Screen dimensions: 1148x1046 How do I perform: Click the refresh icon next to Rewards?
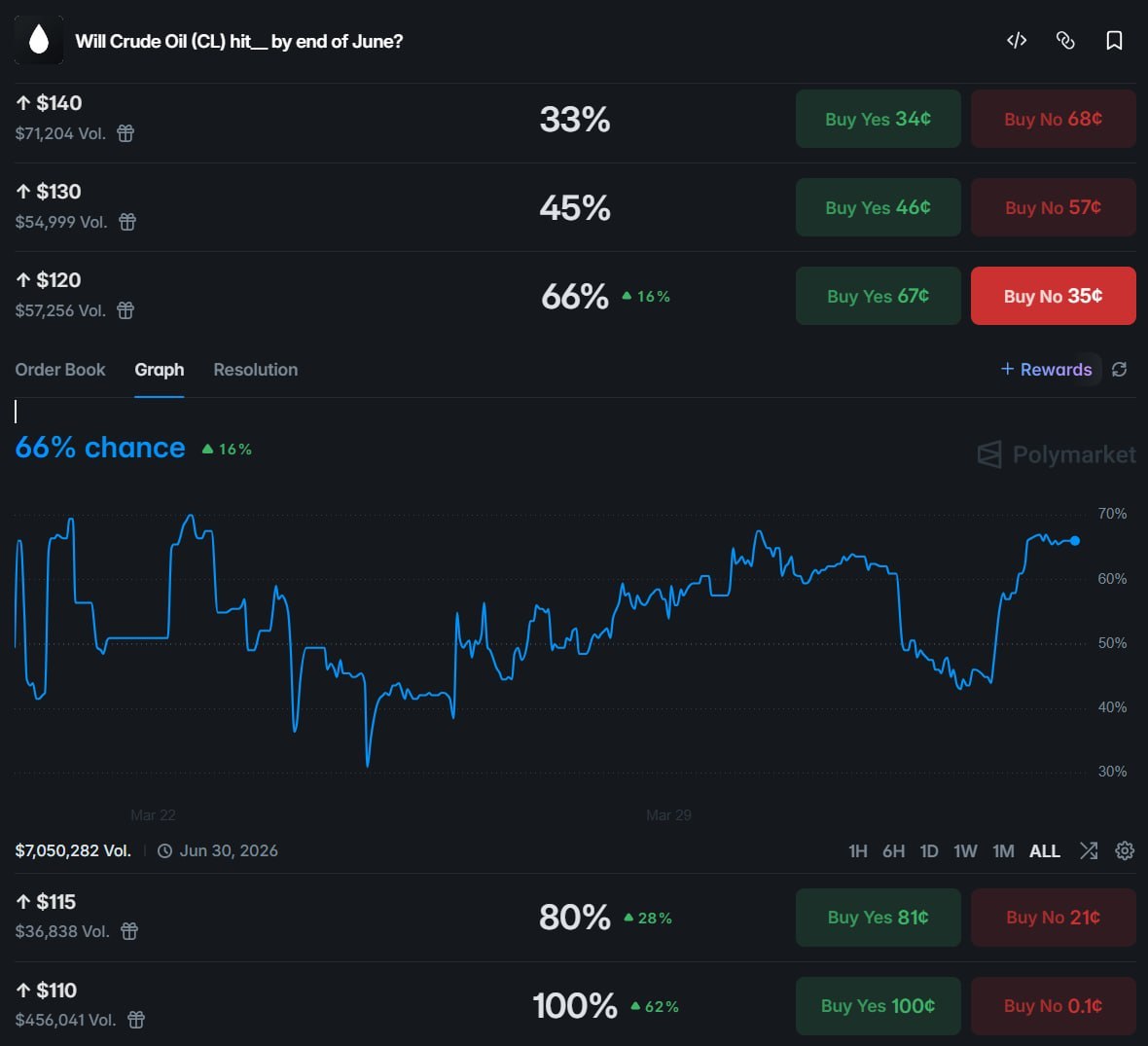tap(1120, 370)
